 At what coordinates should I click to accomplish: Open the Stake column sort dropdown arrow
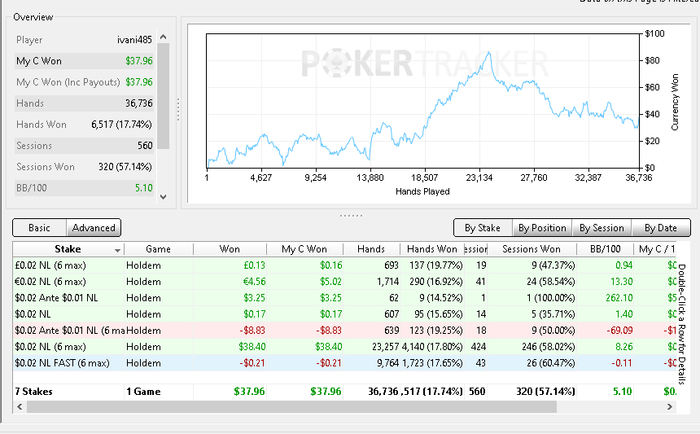point(117,250)
